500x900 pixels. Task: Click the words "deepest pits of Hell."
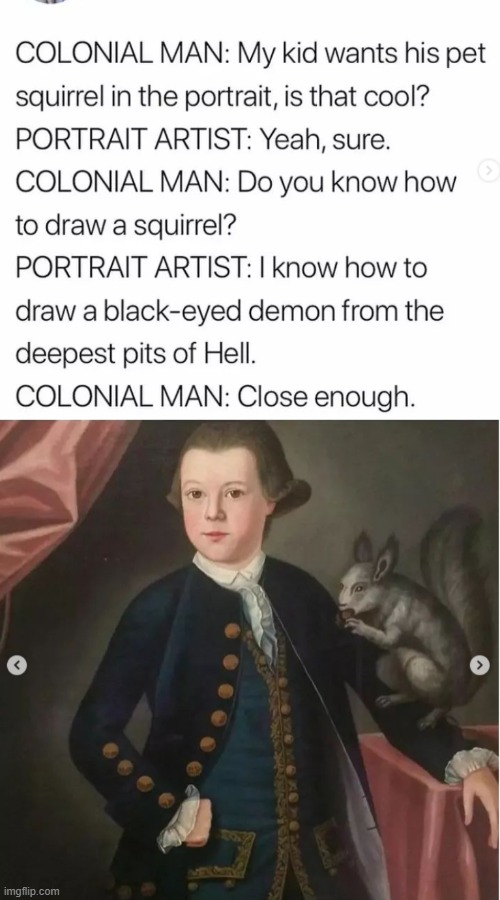click(134, 354)
